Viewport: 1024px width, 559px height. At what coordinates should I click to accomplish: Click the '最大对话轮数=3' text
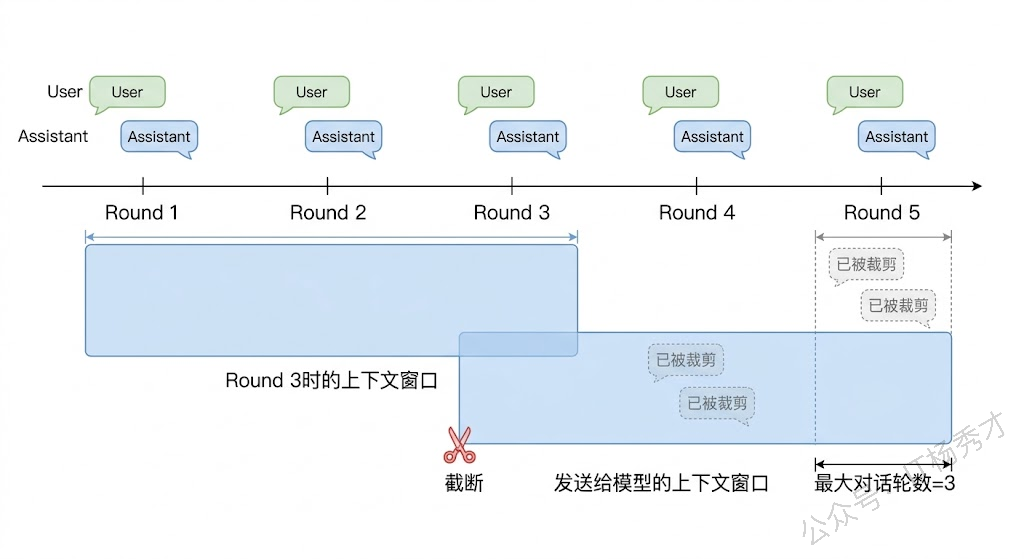884,485
